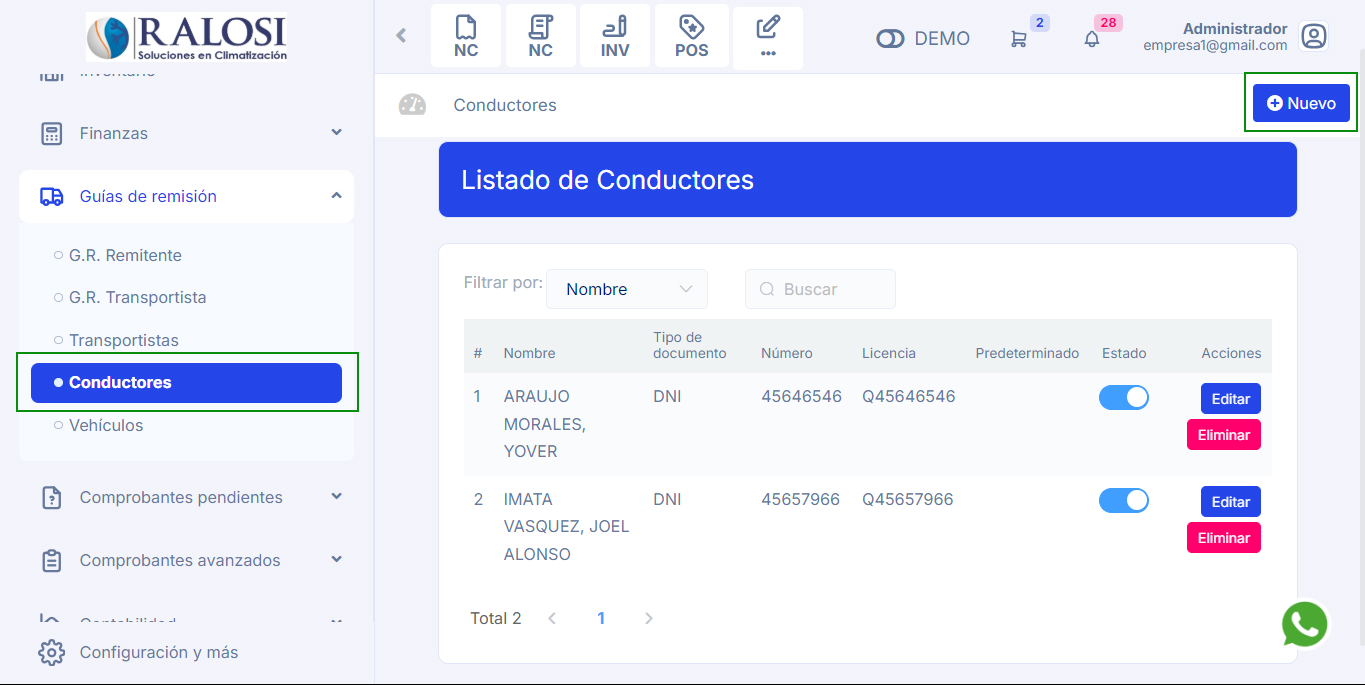Viewport: 1365px width, 685px height.
Task: Collapse sidebar with the left arrow
Action: [401, 36]
